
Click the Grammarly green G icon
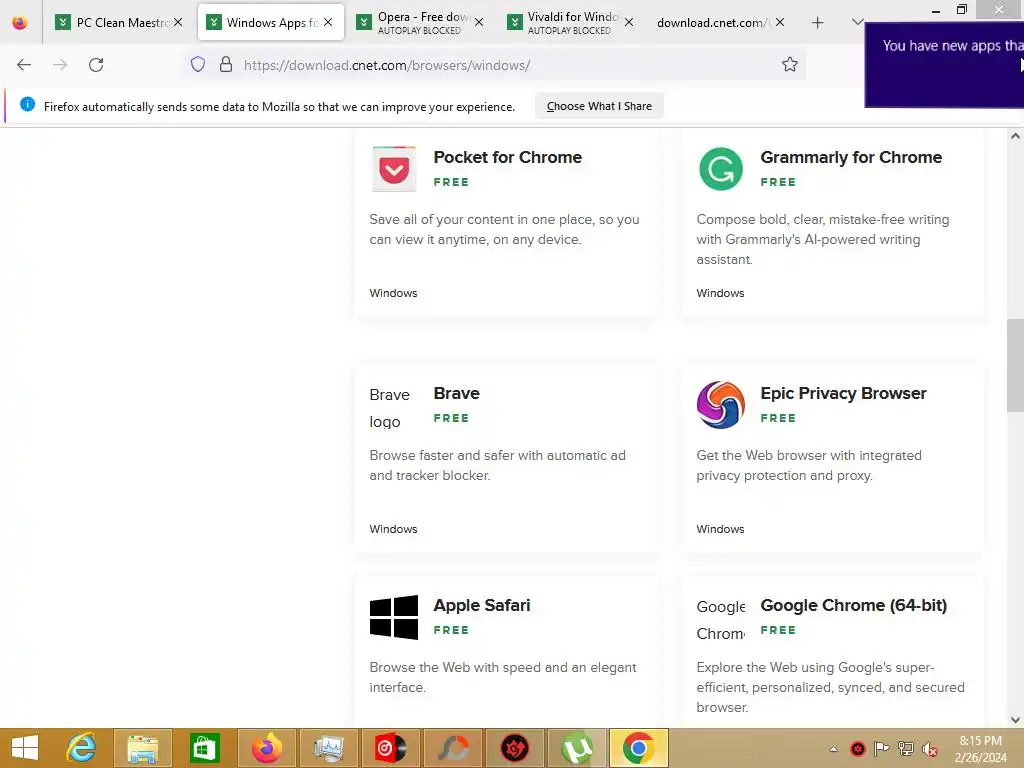(721, 169)
